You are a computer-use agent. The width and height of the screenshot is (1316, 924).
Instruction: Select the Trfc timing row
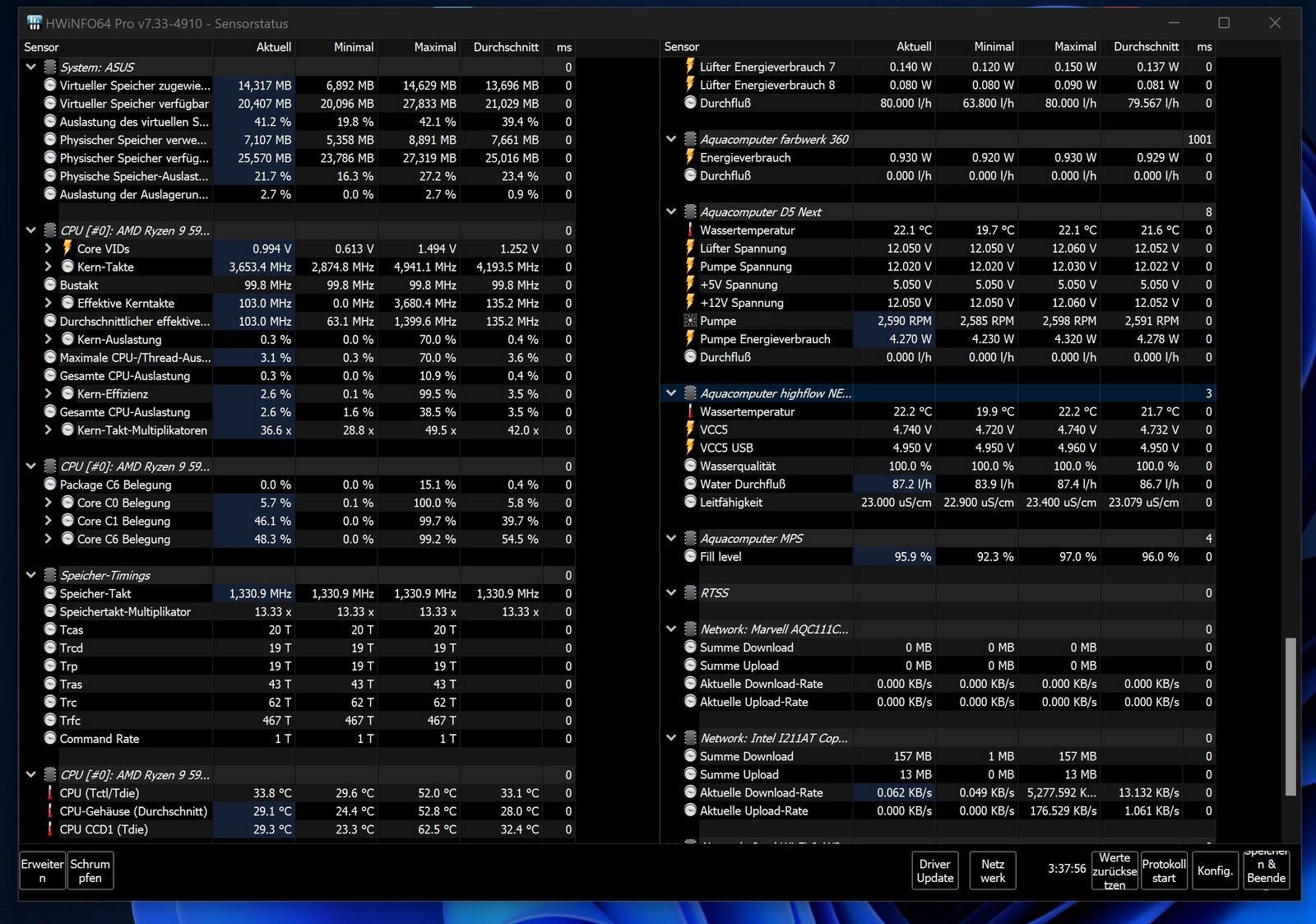pos(296,721)
